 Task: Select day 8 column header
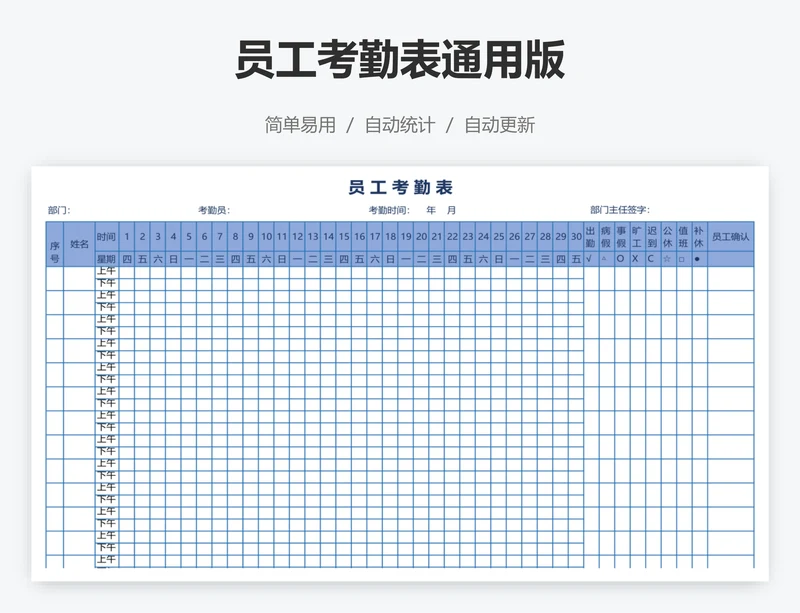(x=235, y=237)
